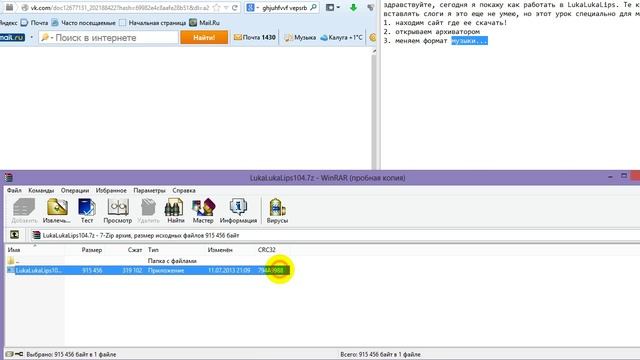Click the key icon in WinRAR status bar
This screenshot has height=360, width=640.
pos(19,354)
